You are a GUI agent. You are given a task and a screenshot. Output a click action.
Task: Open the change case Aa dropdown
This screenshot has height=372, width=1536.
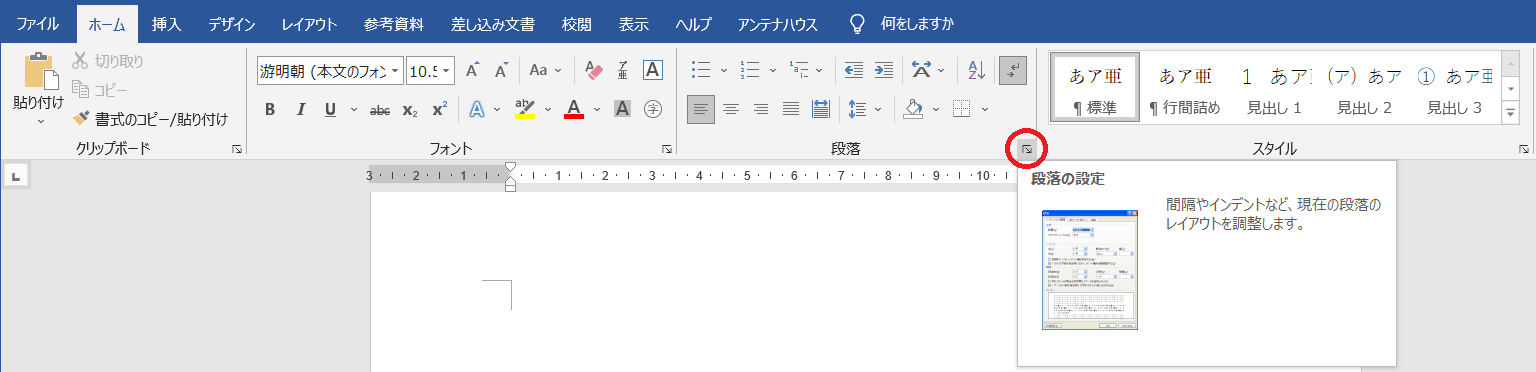click(545, 71)
